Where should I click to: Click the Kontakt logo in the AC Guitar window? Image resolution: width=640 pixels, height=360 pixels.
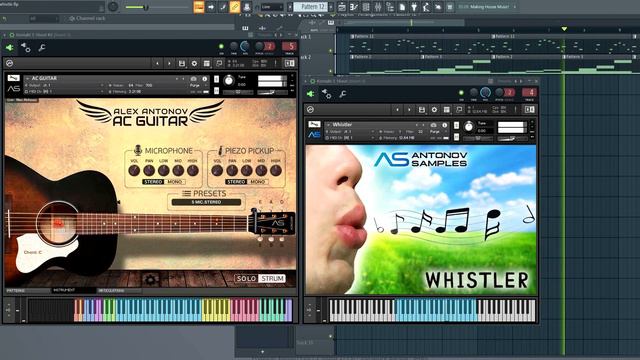tap(9, 63)
